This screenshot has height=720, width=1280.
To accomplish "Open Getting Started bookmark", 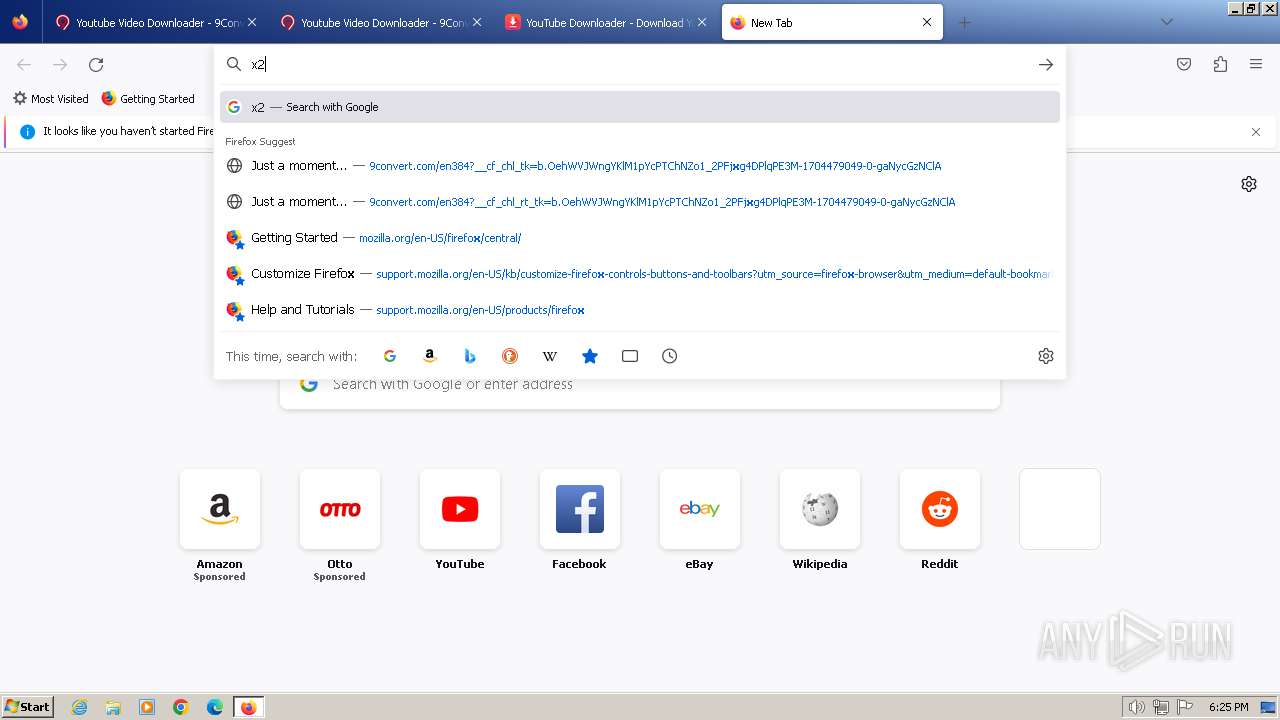I will point(148,99).
